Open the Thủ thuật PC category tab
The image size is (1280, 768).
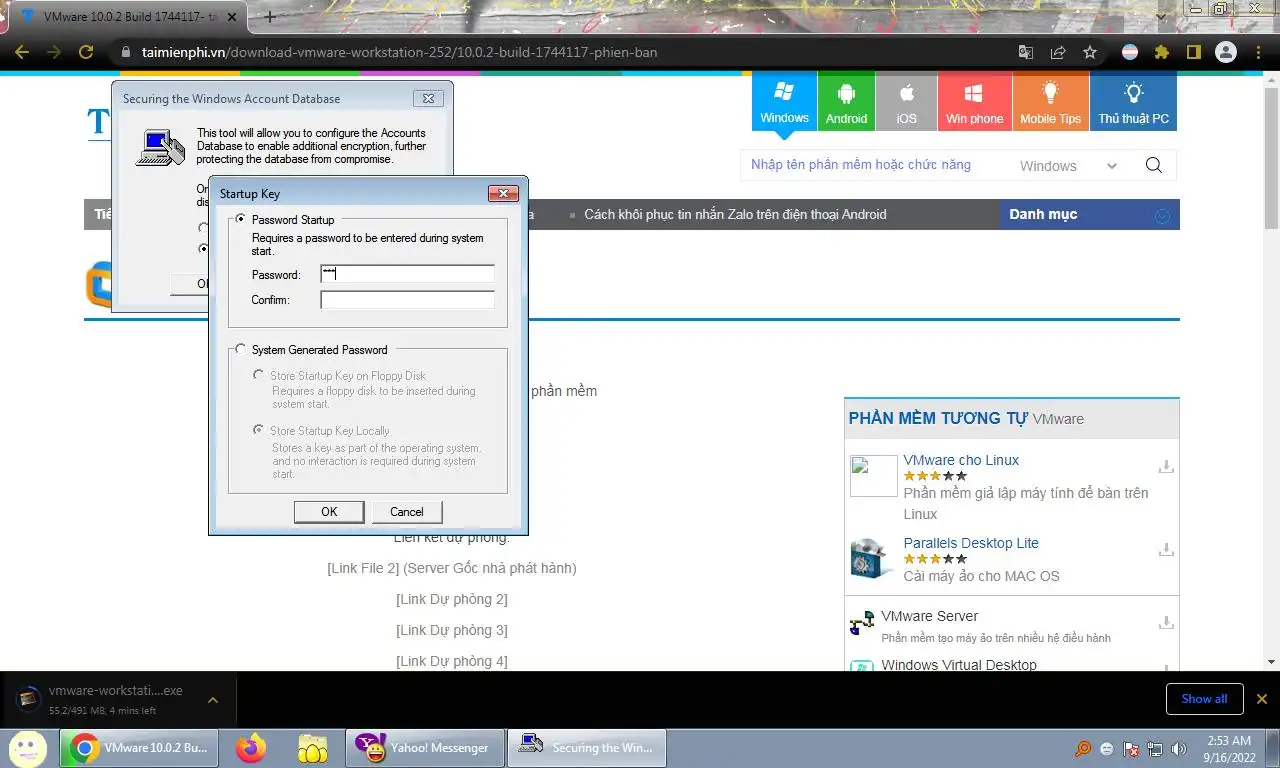[1133, 102]
